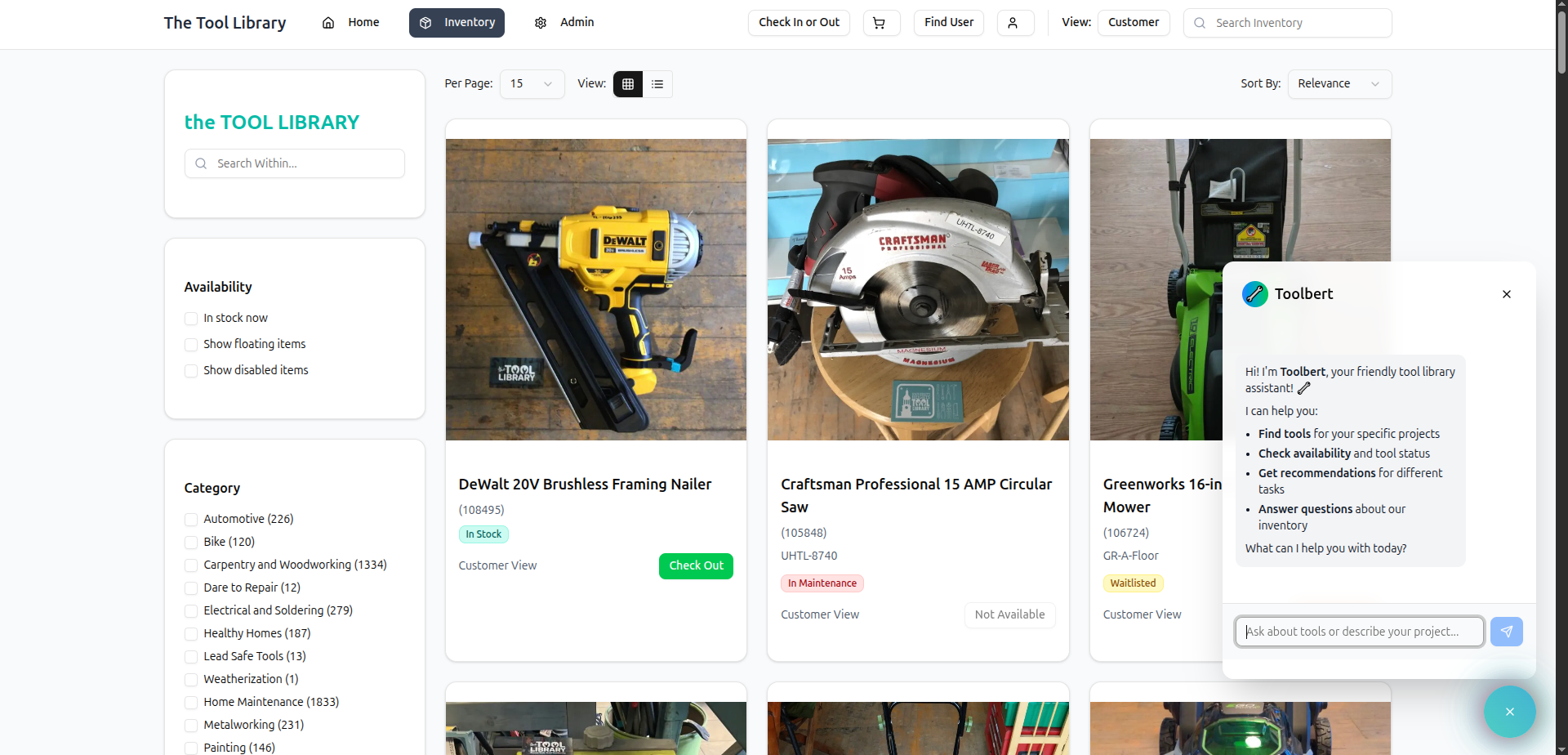Click the Check In or Out button
The width and height of the screenshot is (1568, 755).
tap(799, 23)
